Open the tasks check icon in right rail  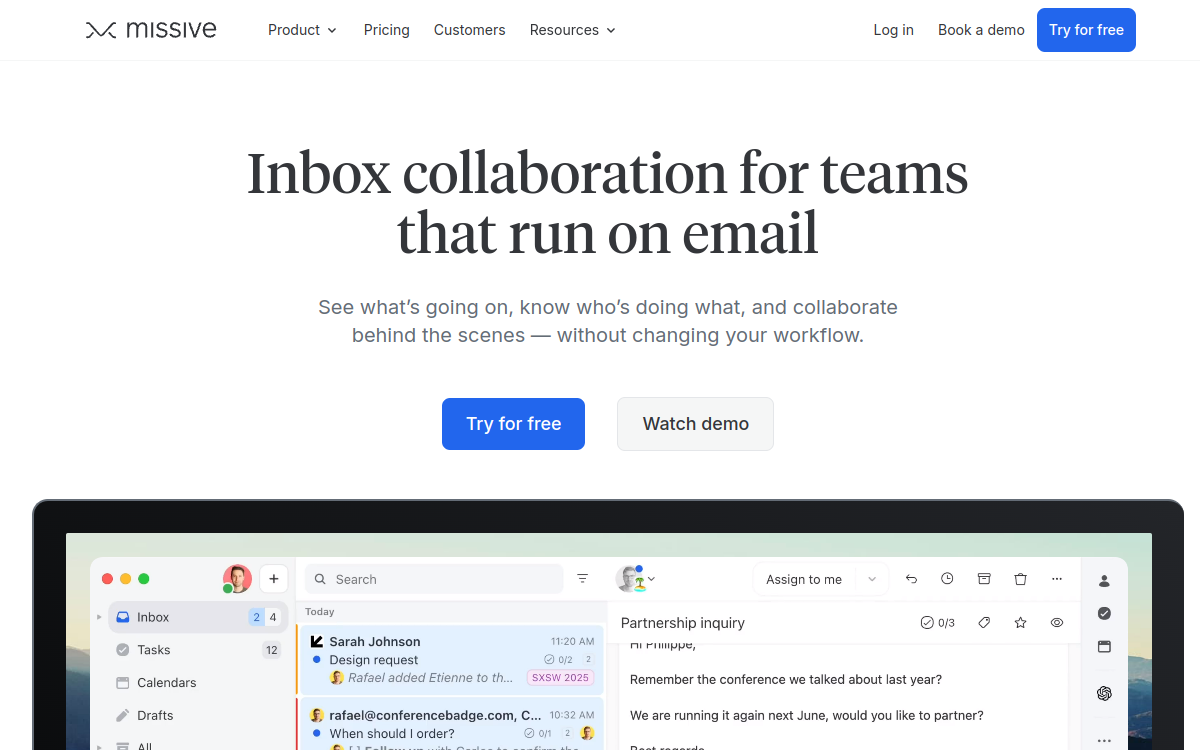[1104, 613]
